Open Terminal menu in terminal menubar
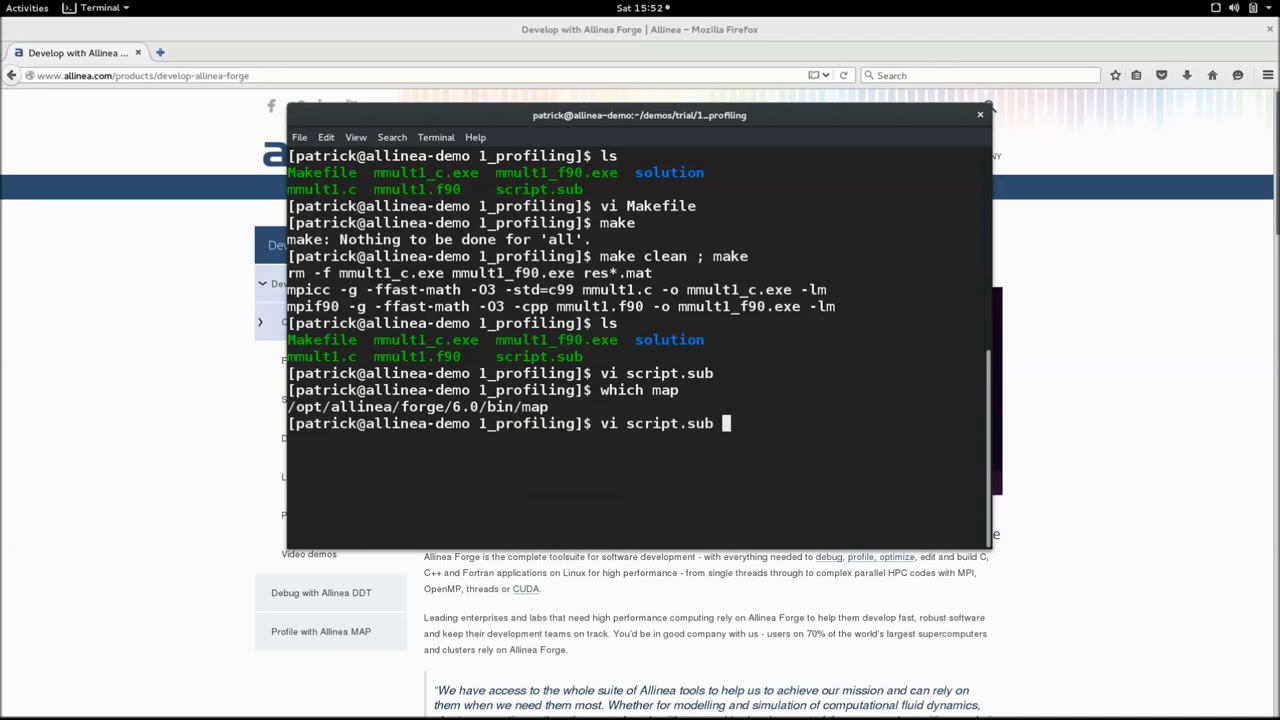This screenshot has height=720, width=1280. click(x=436, y=137)
